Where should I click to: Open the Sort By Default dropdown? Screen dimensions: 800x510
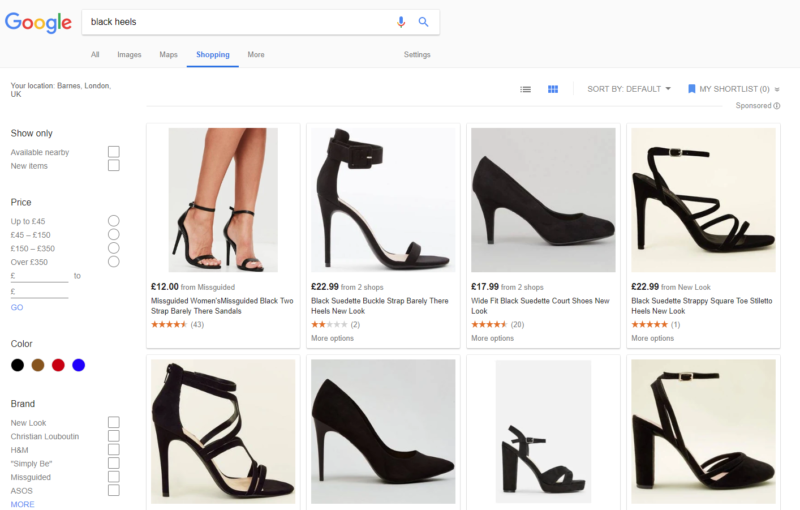[x=628, y=89]
